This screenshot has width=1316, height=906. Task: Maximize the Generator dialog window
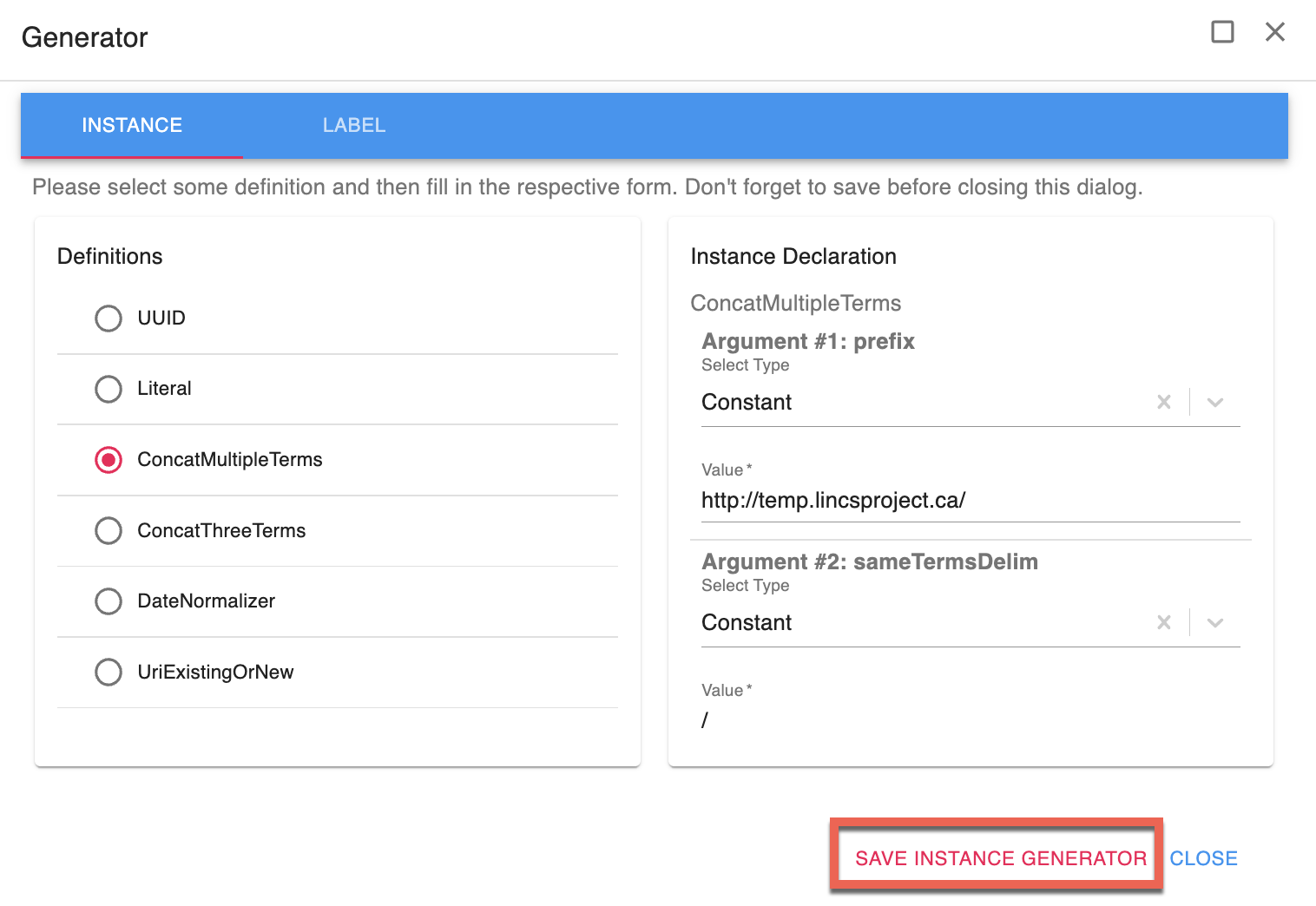pos(1222,32)
